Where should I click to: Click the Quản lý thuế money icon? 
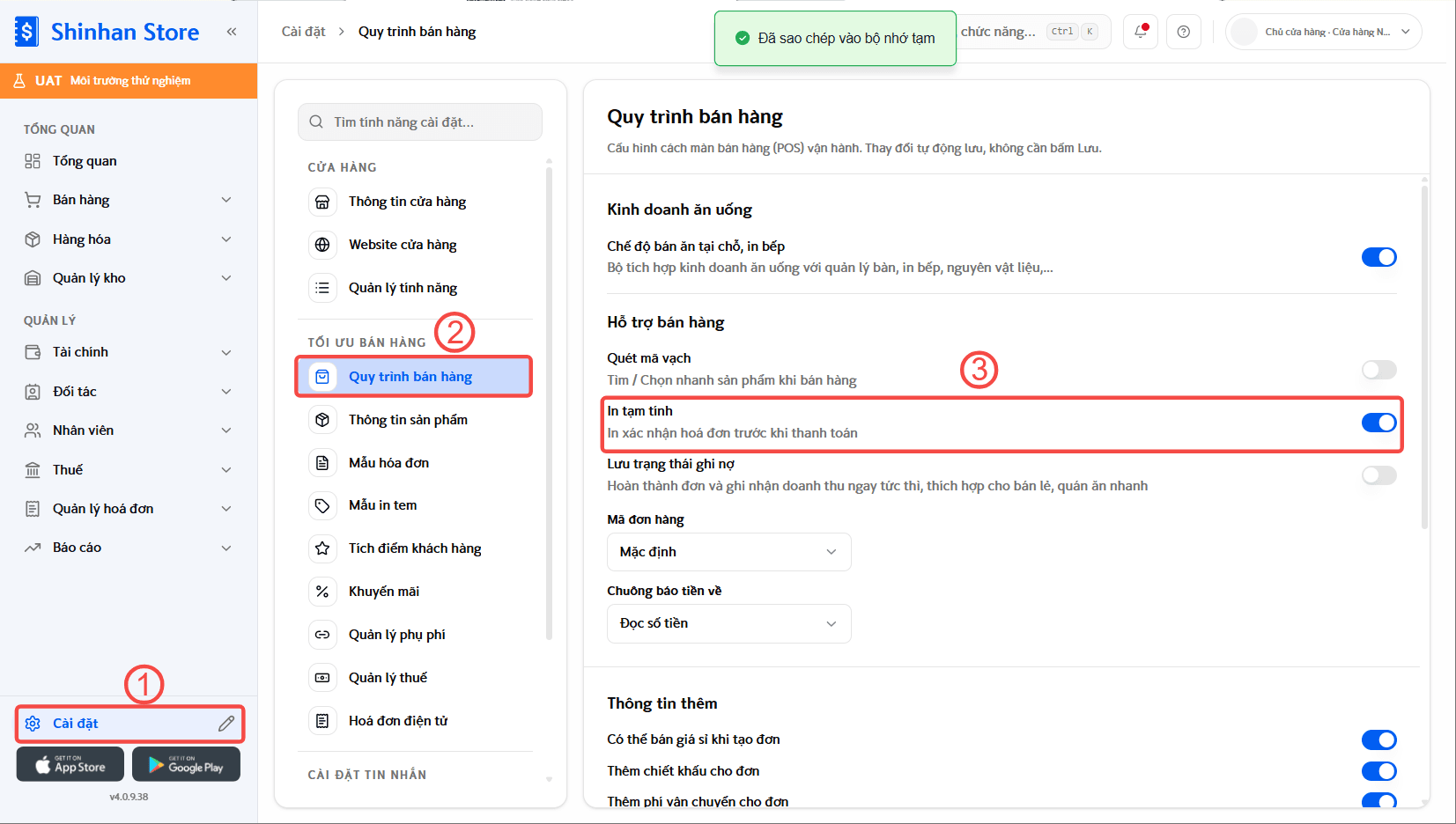322,678
